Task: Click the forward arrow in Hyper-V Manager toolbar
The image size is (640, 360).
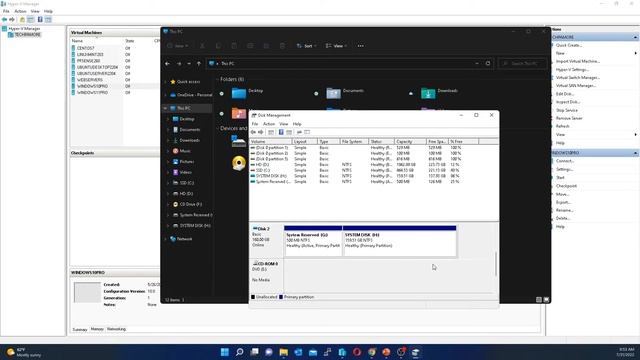Action: (x=12, y=20)
